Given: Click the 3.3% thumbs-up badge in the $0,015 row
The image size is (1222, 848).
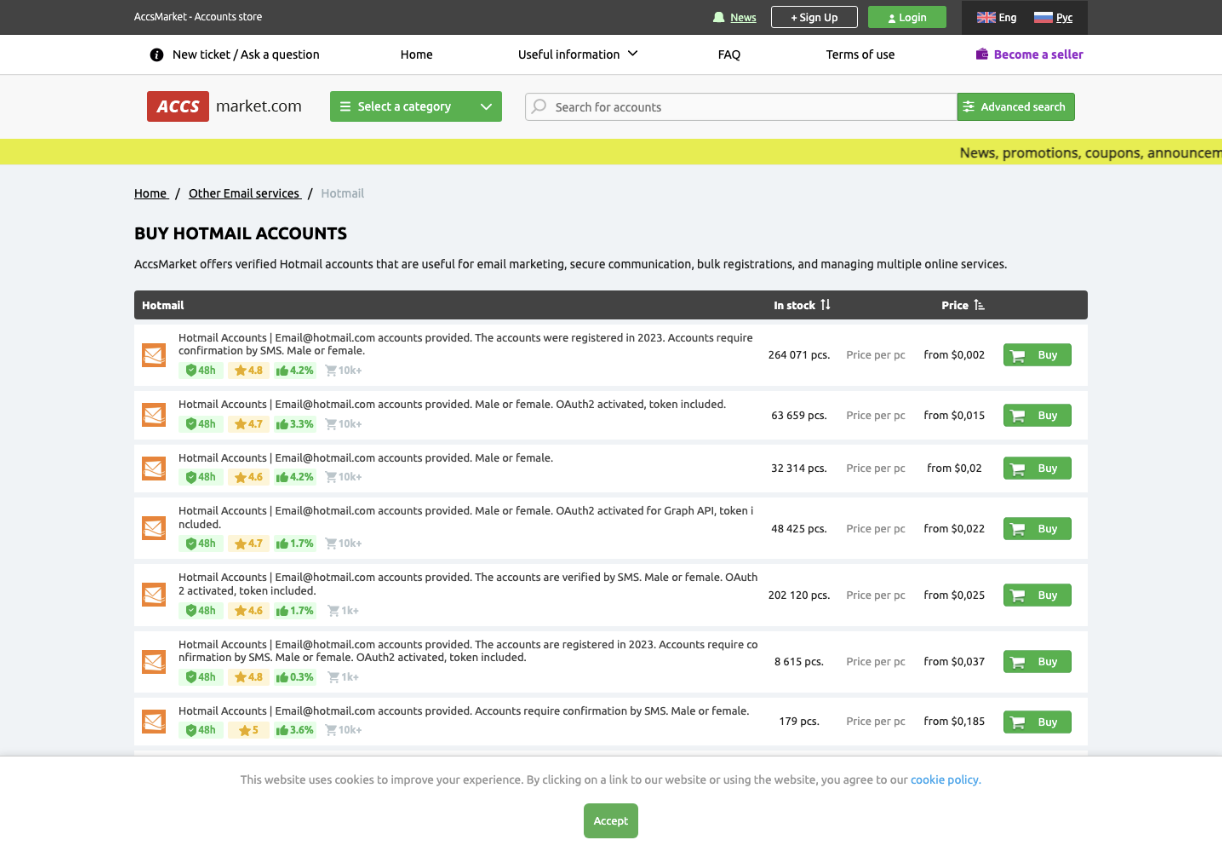Looking at the screenshot, I should (295, 424).
